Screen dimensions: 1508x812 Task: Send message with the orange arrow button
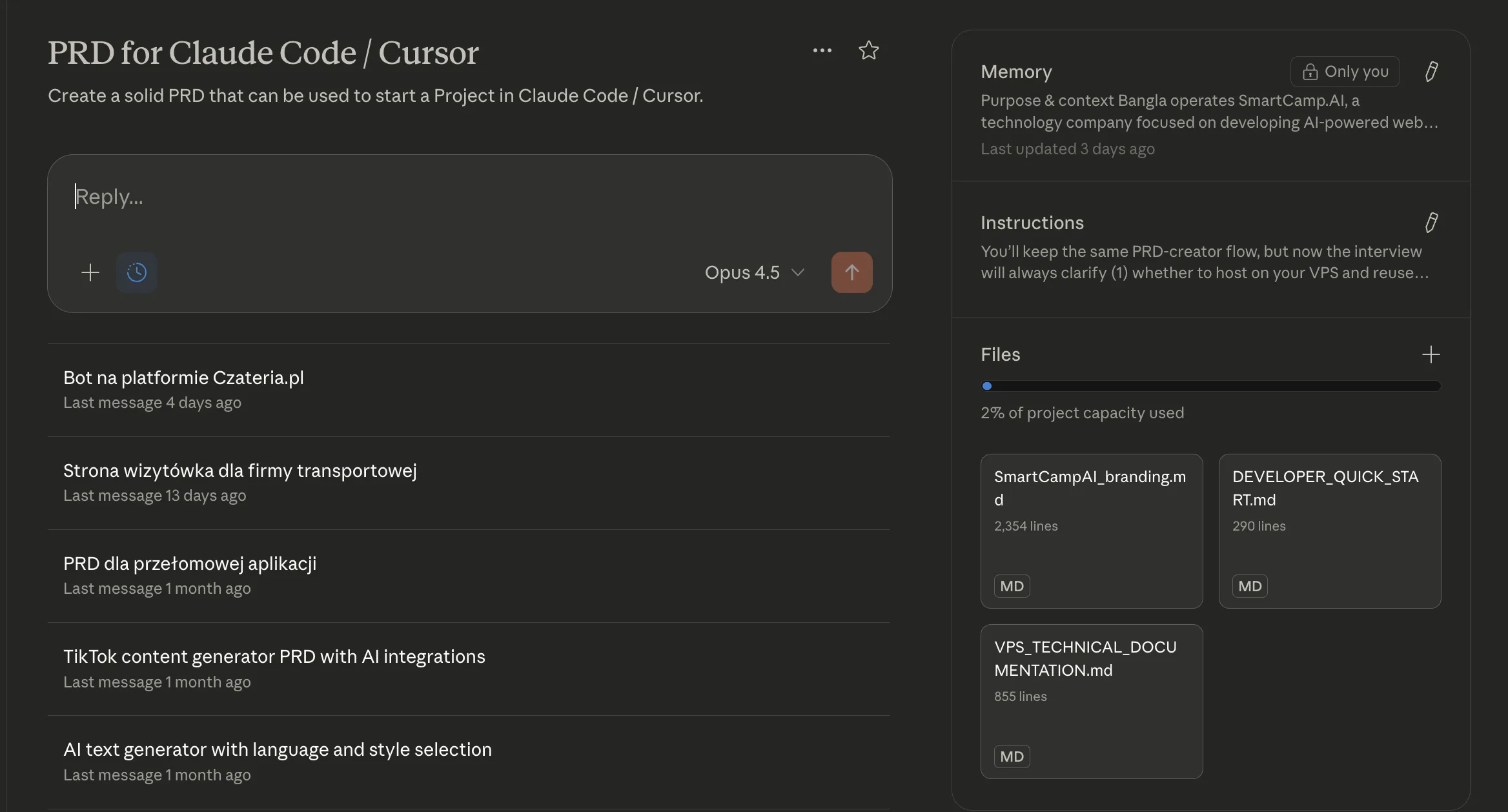[x=852, y=272]
